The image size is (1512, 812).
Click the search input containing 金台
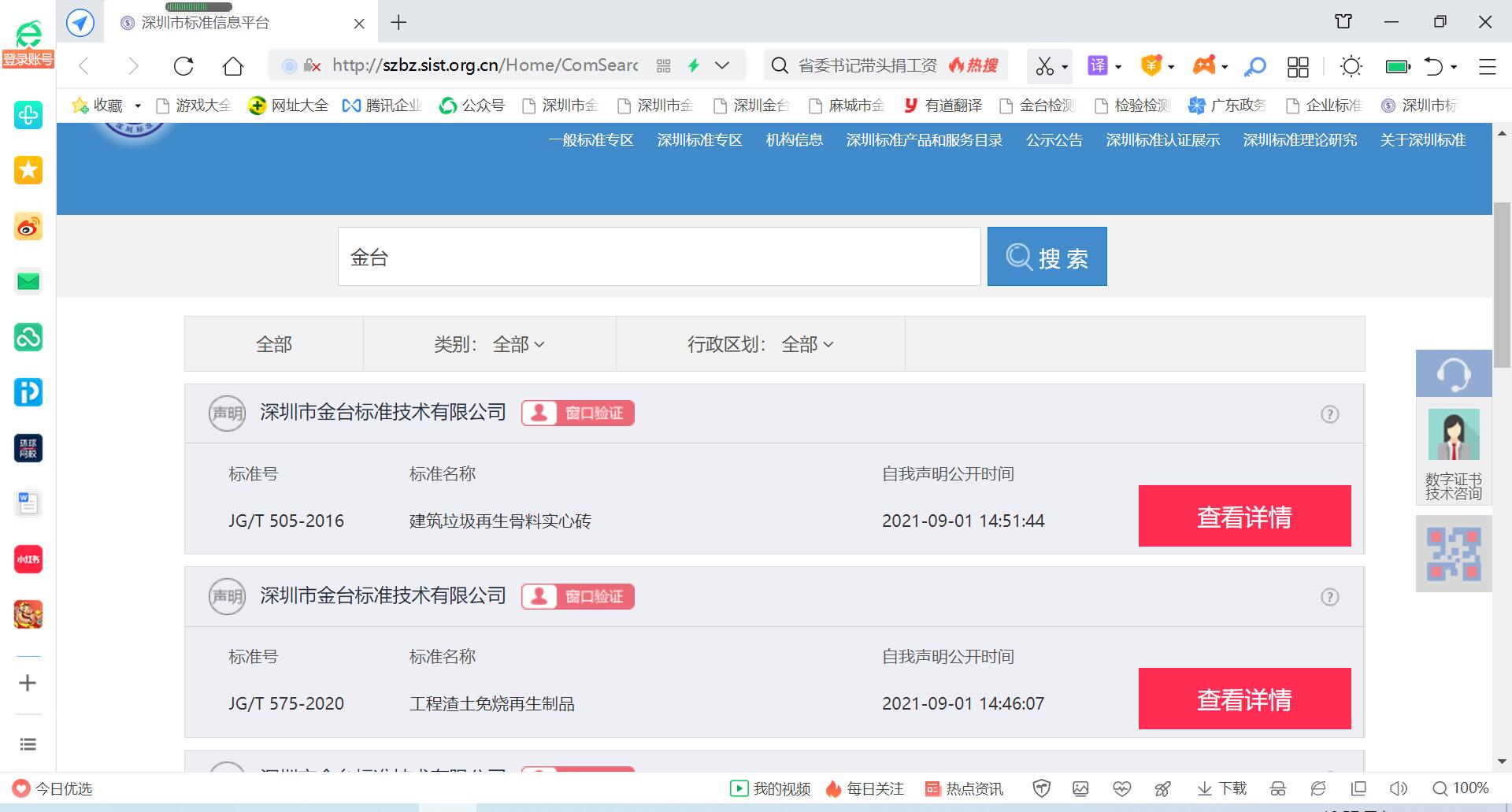[659, 257]
